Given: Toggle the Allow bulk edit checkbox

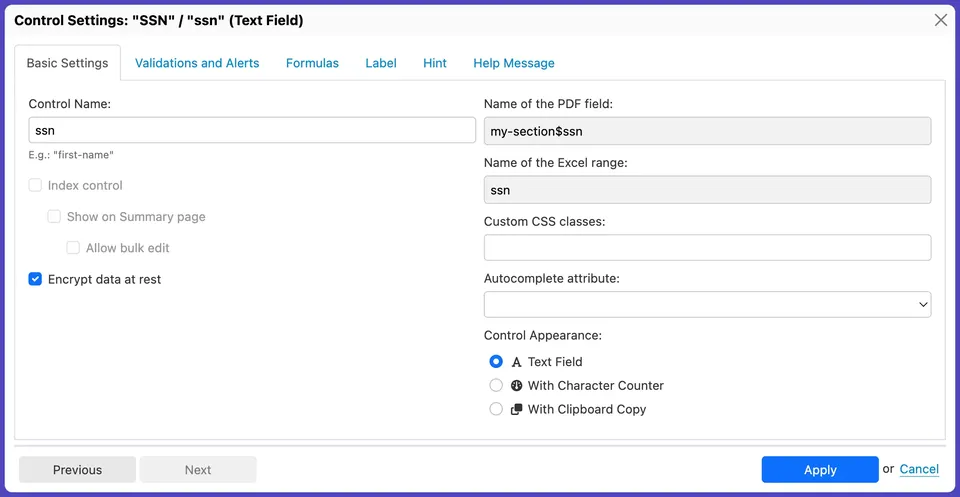Looking at the screenshot, I should click(x=73, y=248).
